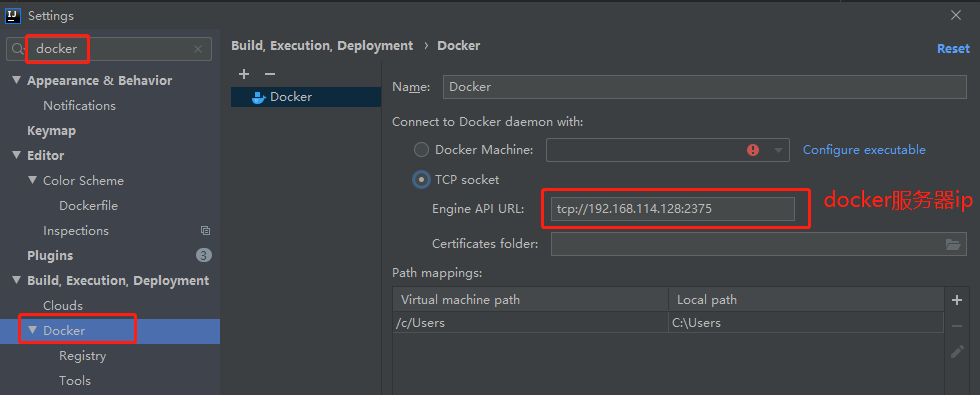Select the Docker entry in configuration list
This screenshot has height=395, width=980.
click(x=306, y=97)
